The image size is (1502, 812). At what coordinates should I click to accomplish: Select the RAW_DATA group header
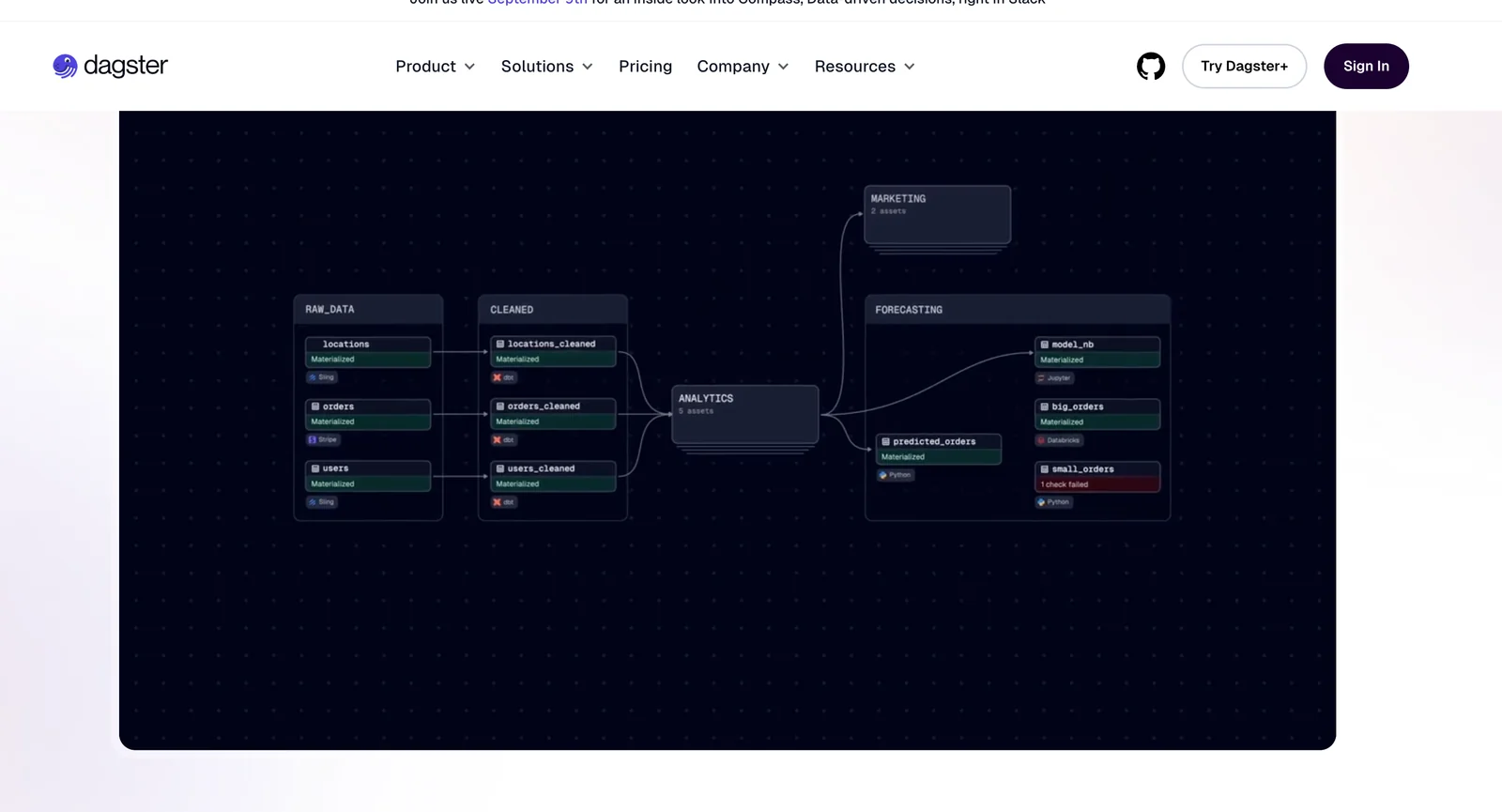point(368,309)
